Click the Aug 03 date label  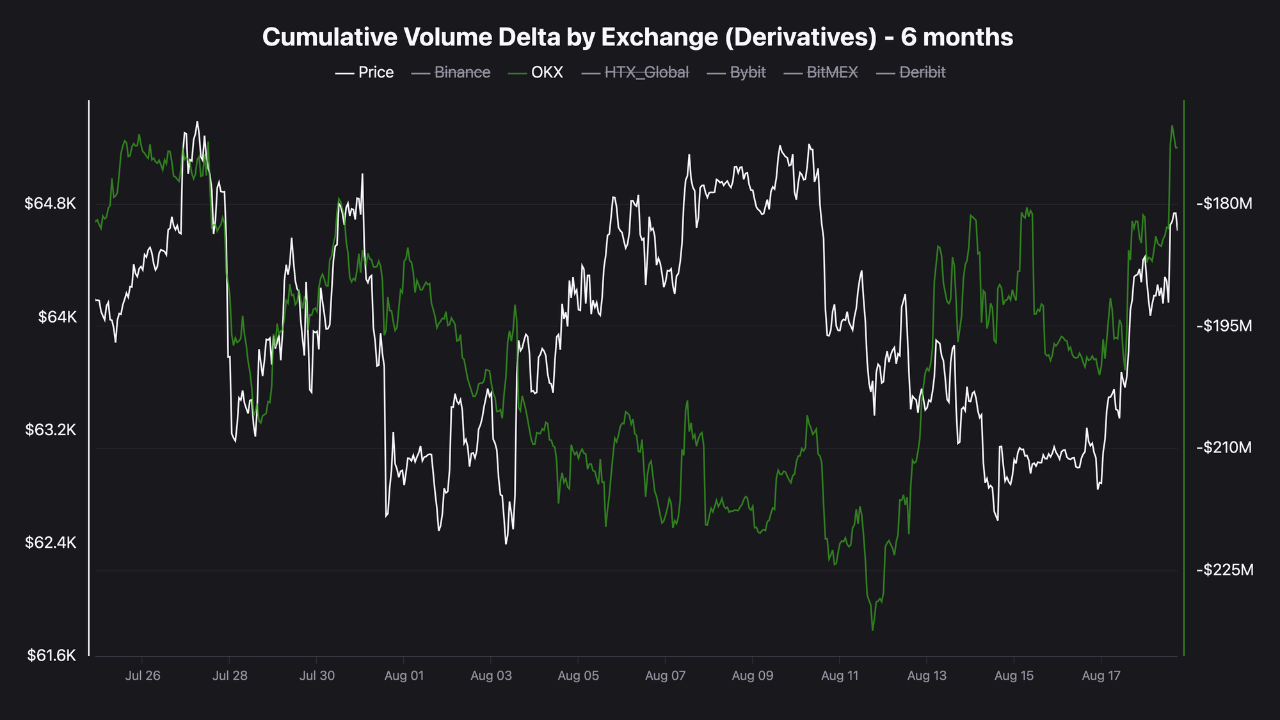(x=490, y=676)
